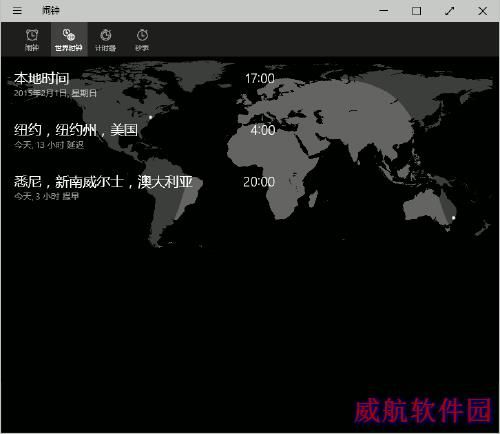Open the hamburger menu

click(x=17, y=11)
